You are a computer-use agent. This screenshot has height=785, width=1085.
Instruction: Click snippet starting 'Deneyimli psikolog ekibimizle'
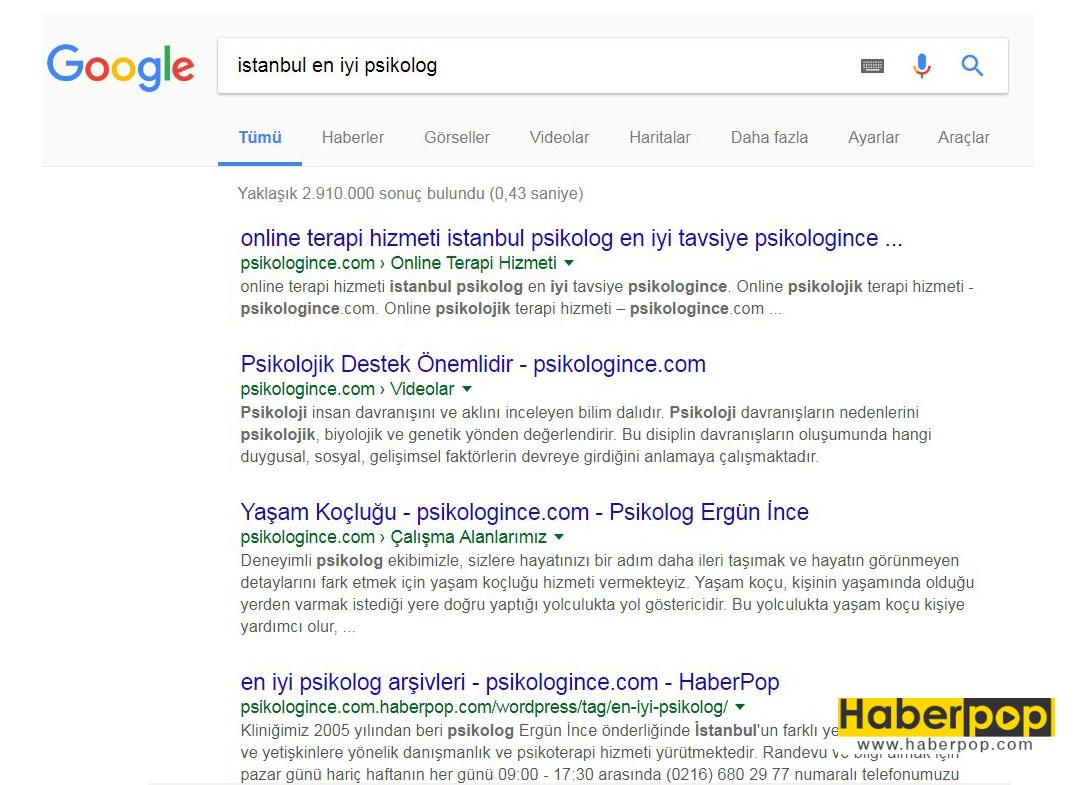[608, 594]
